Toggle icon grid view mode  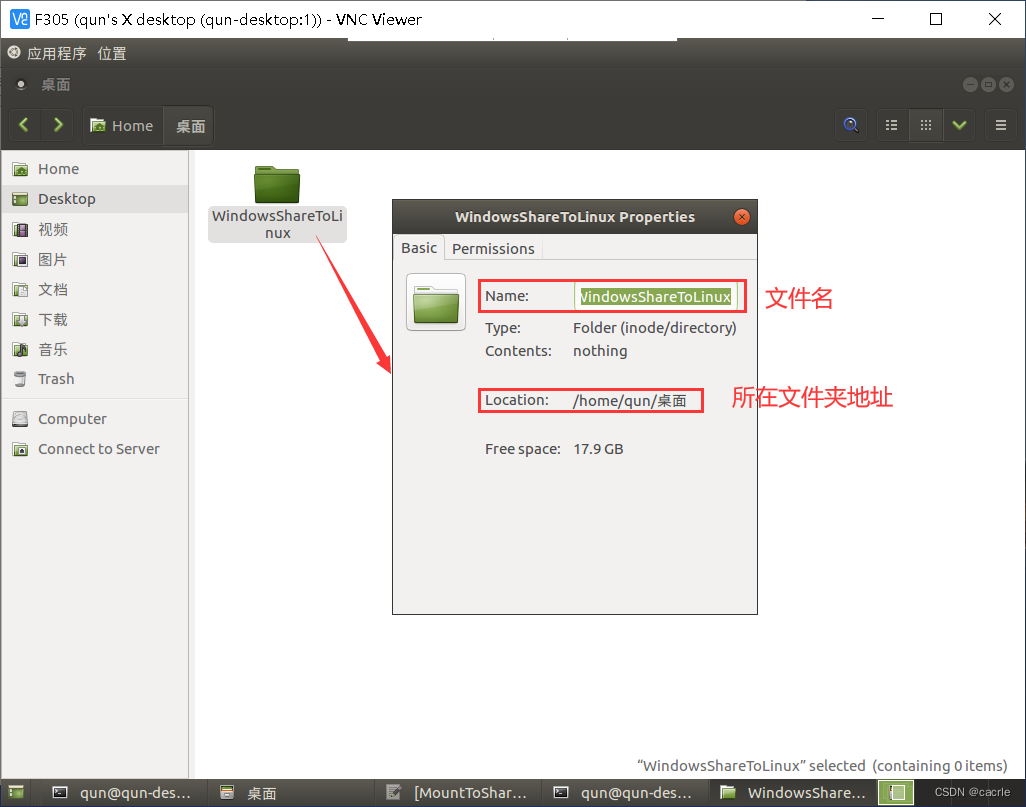925,124
